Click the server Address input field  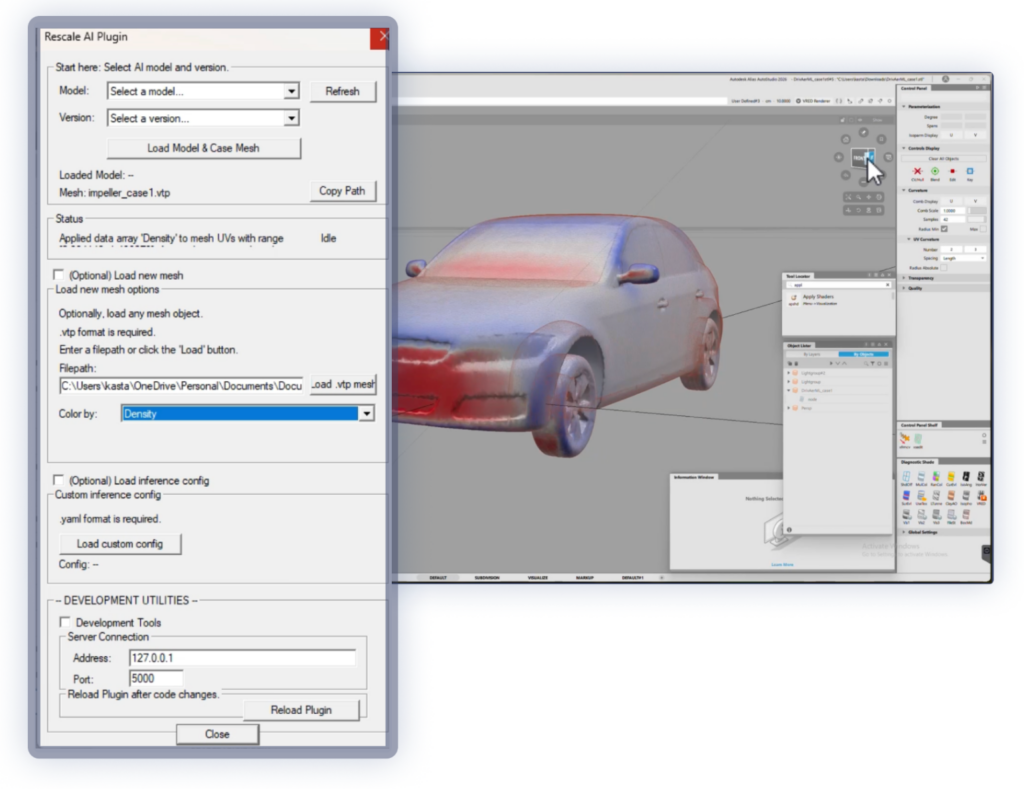click(242, 658)
